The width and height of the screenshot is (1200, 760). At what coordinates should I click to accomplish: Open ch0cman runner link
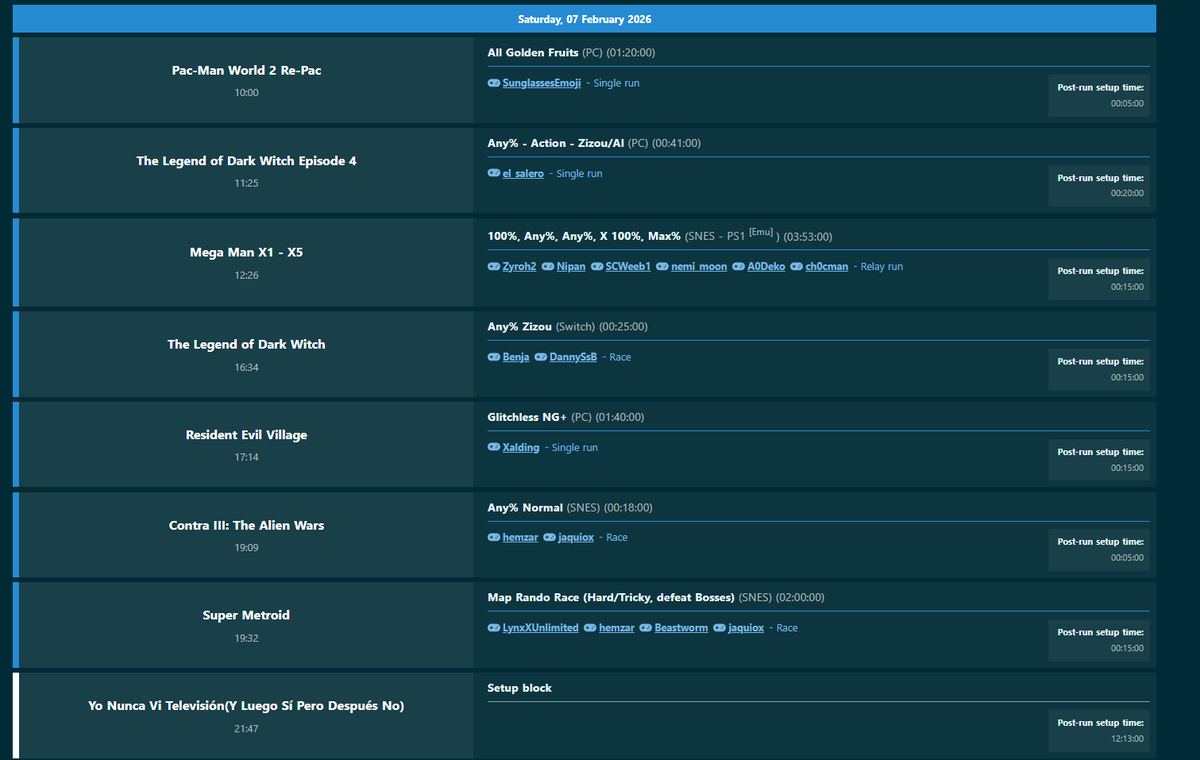(x=827, y=267)
